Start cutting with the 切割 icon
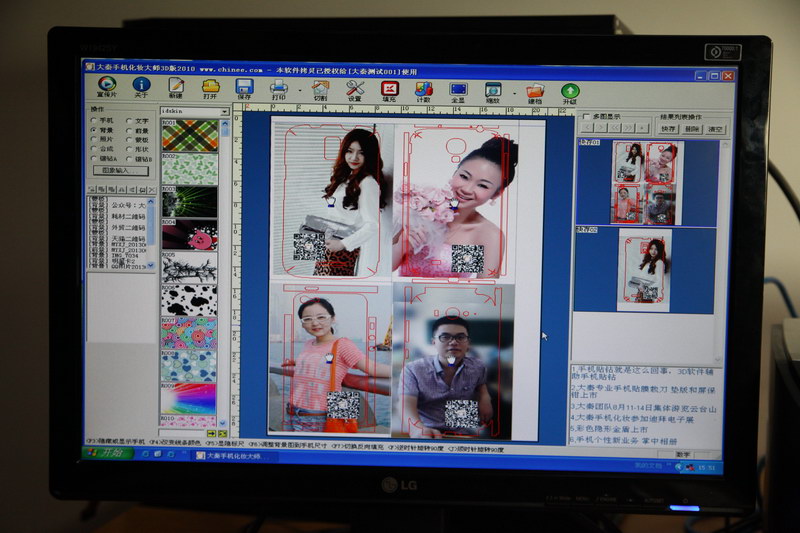The height and width of the screenshot is (533, 800). point(320,90)
